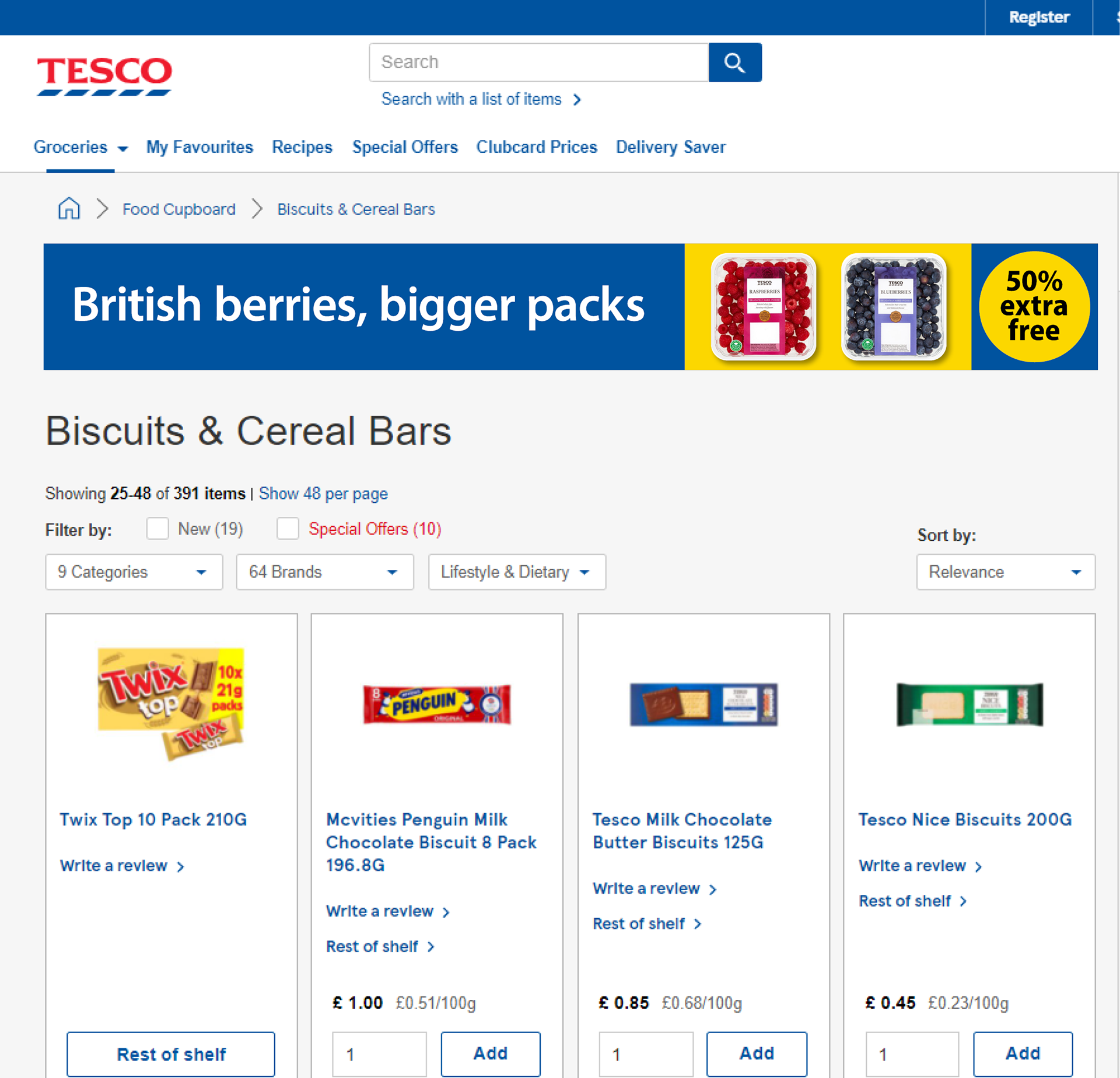This screenshot has width=1120, height=1078.
Task: Open the 64 Brands dropdown
Action: tap(324, 572)
